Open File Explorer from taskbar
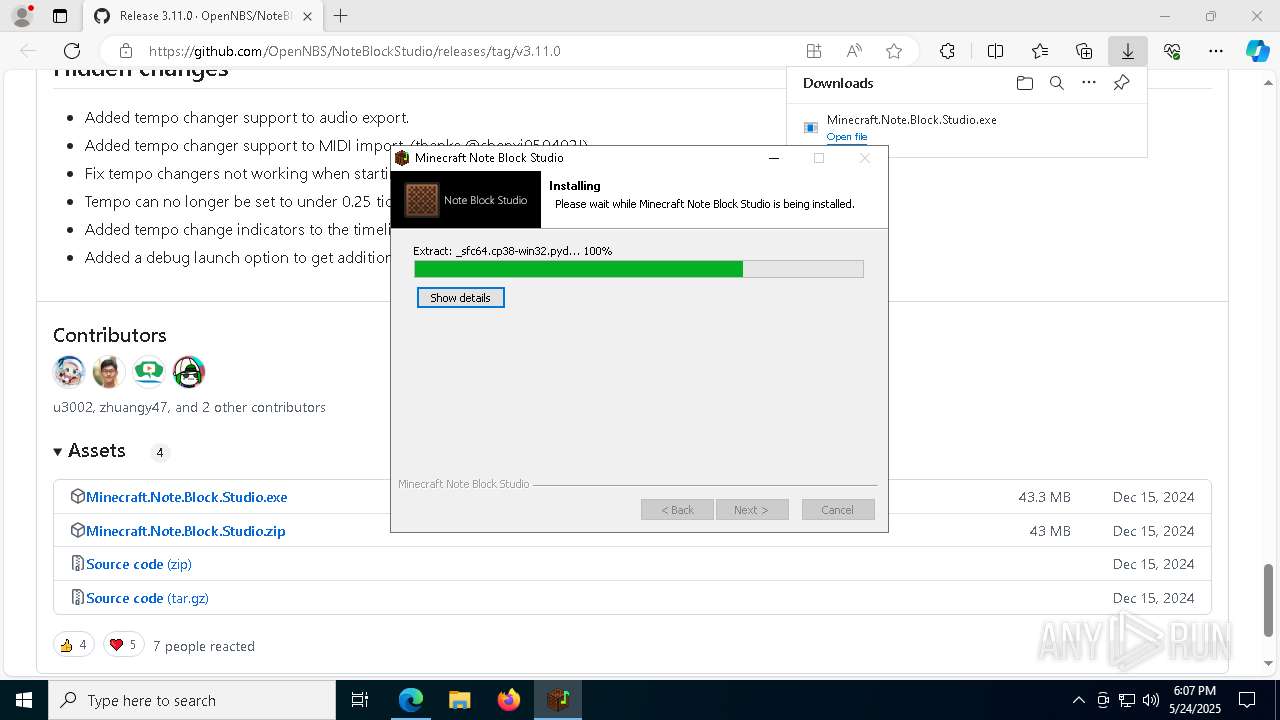The image size is (1280, 720). click(x=459, y=700)
